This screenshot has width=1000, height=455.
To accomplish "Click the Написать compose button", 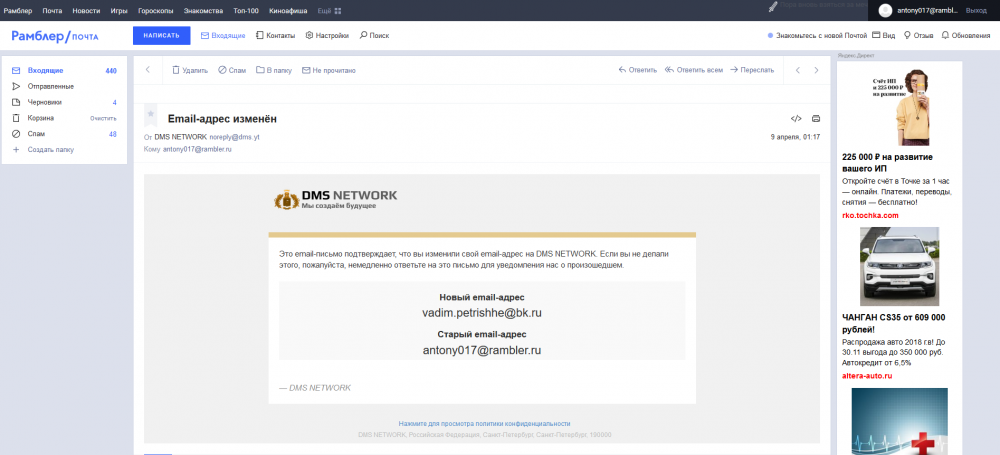I will pos(161,35).
